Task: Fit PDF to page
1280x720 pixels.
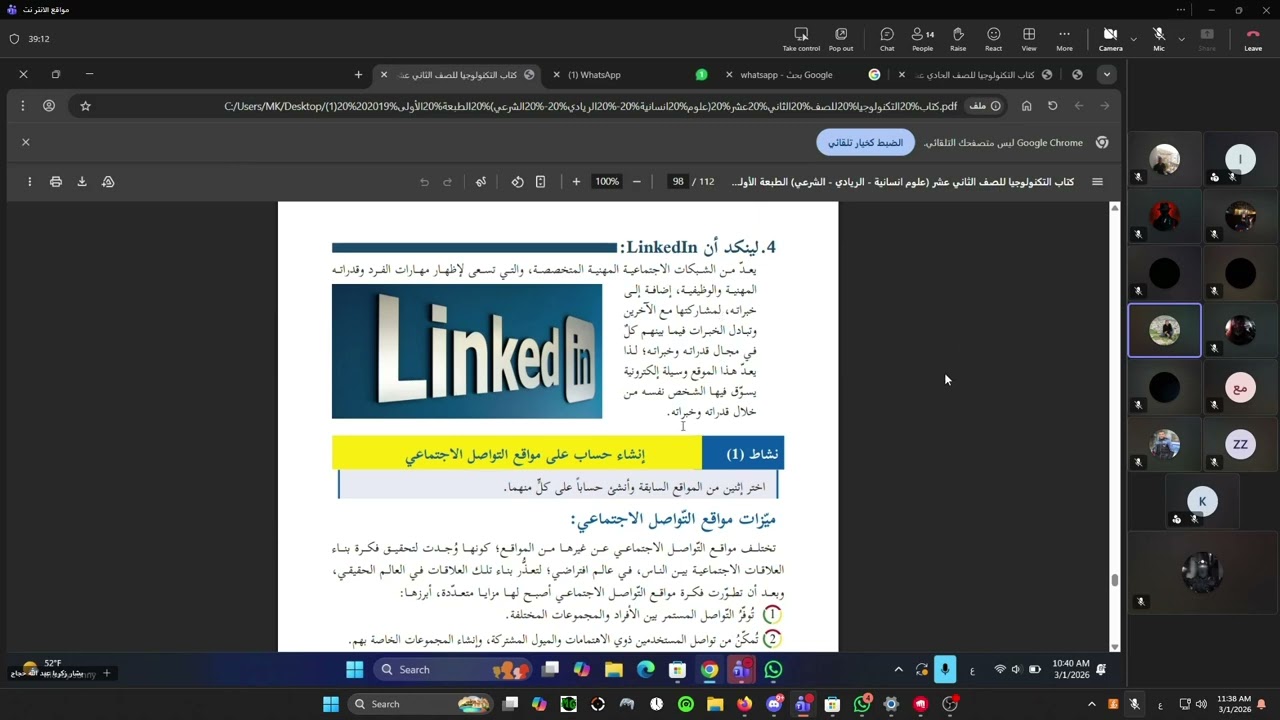Action: (x=540, y=182)
